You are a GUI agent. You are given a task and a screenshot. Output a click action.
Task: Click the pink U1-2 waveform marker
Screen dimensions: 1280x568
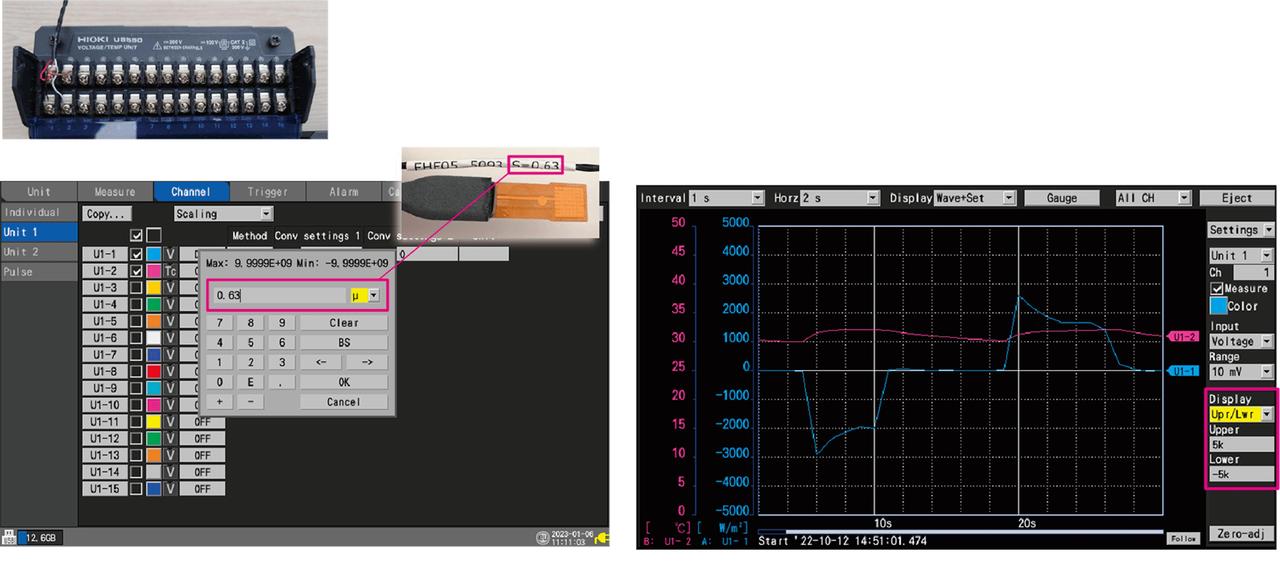pos(1184,337)
